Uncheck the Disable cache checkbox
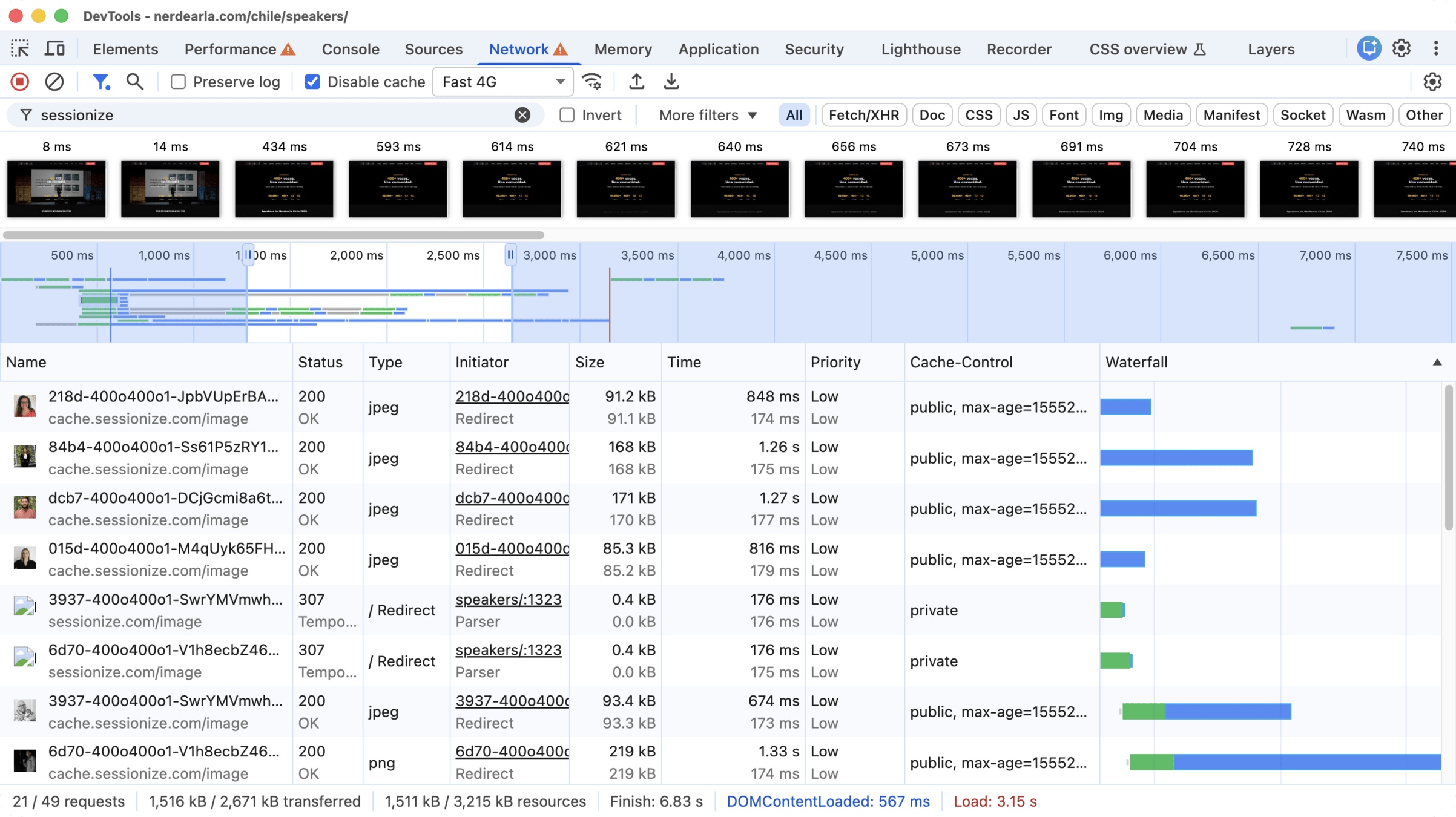This screenshot has height=817, width=1456. coord(312,82)
